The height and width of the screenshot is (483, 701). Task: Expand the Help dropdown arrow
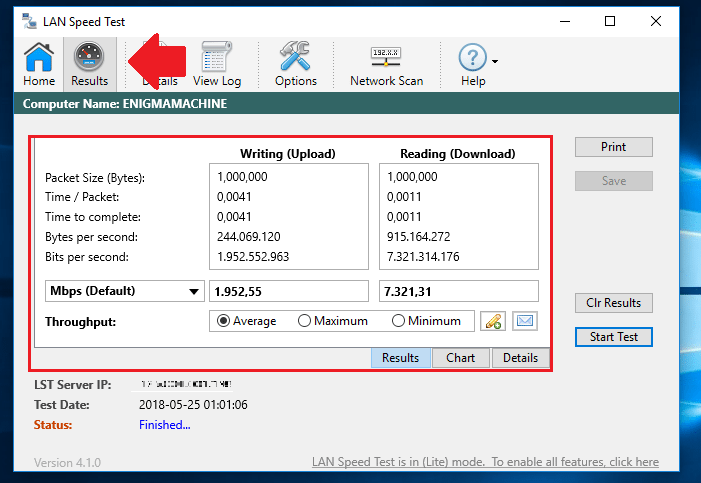[495, 61]
